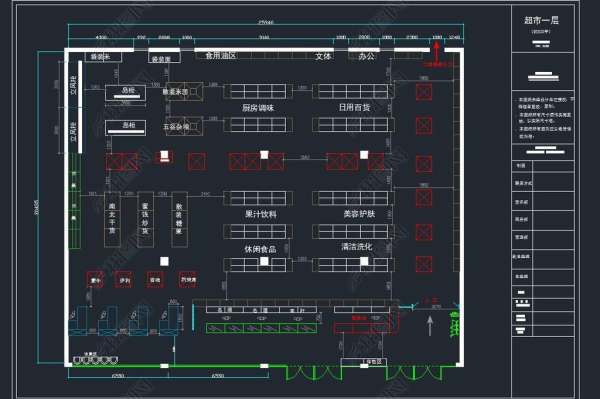Click the 美容护肤 section label
600x399 pixels.
359,214
